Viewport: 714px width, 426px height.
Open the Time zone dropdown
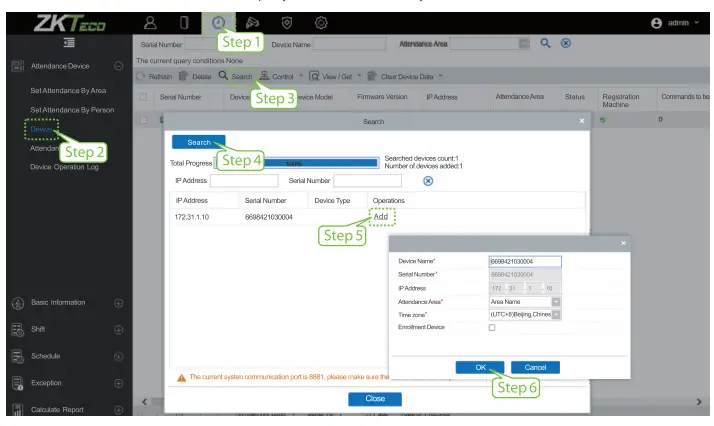click(555, 314)
